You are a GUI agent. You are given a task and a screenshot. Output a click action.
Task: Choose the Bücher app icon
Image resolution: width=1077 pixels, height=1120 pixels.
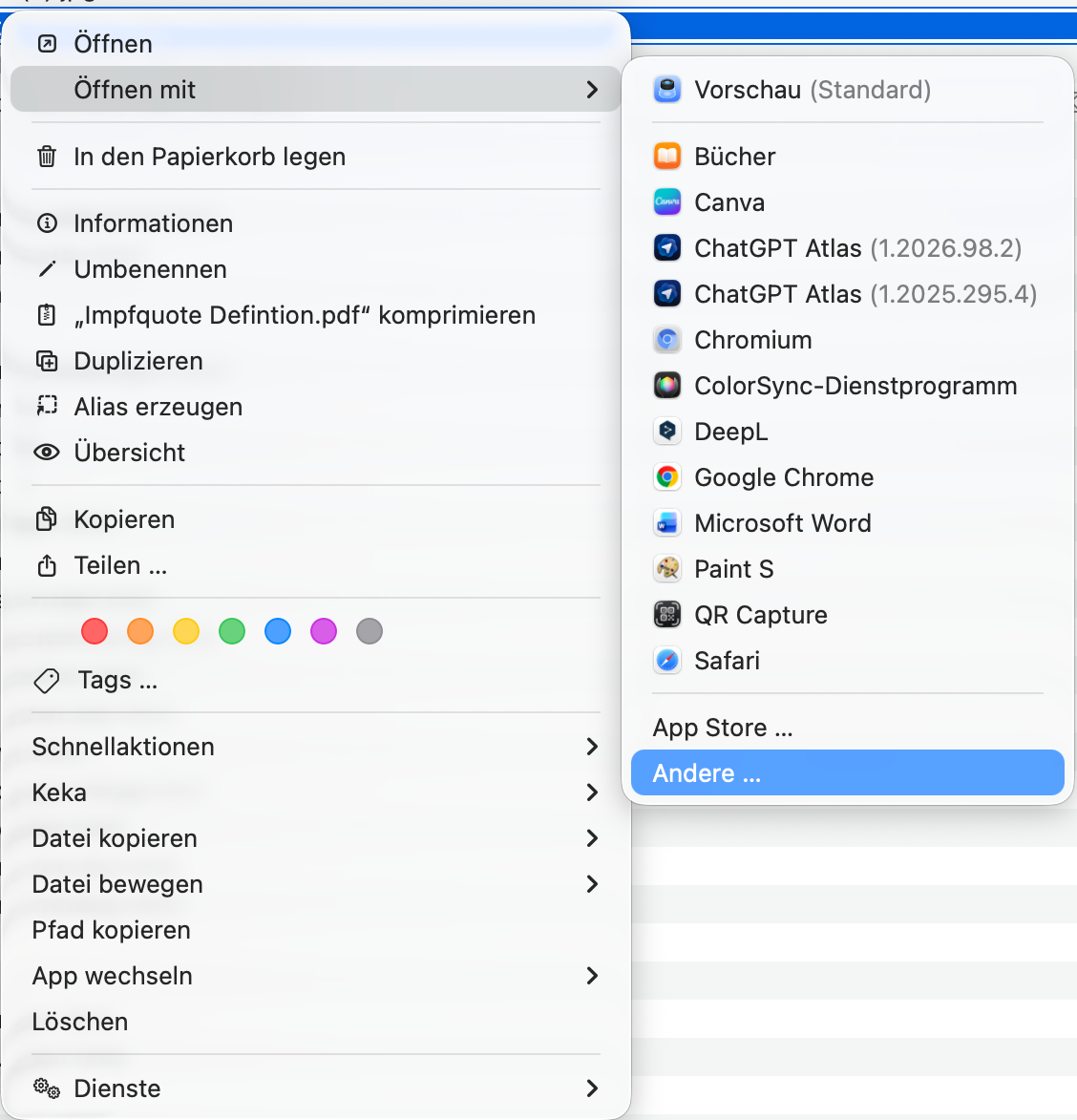[x=667, y=157]
